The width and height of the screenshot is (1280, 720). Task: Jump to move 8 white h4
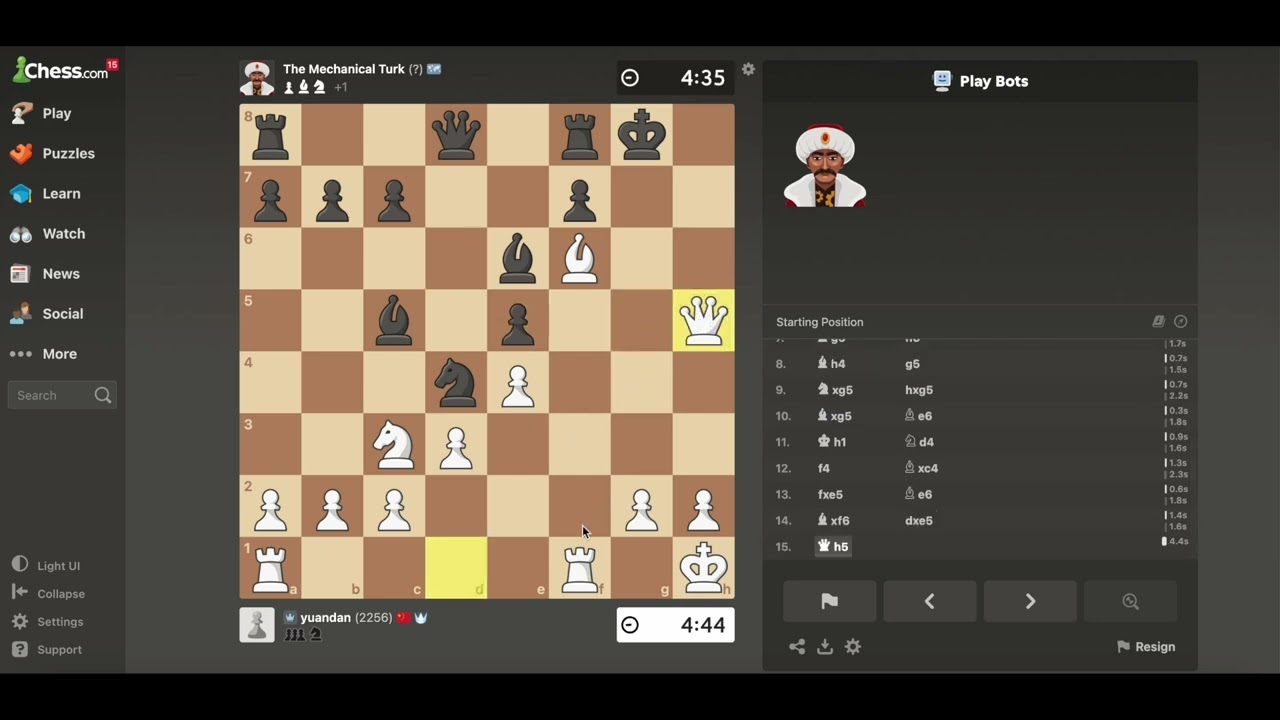[x=831, y=364]
